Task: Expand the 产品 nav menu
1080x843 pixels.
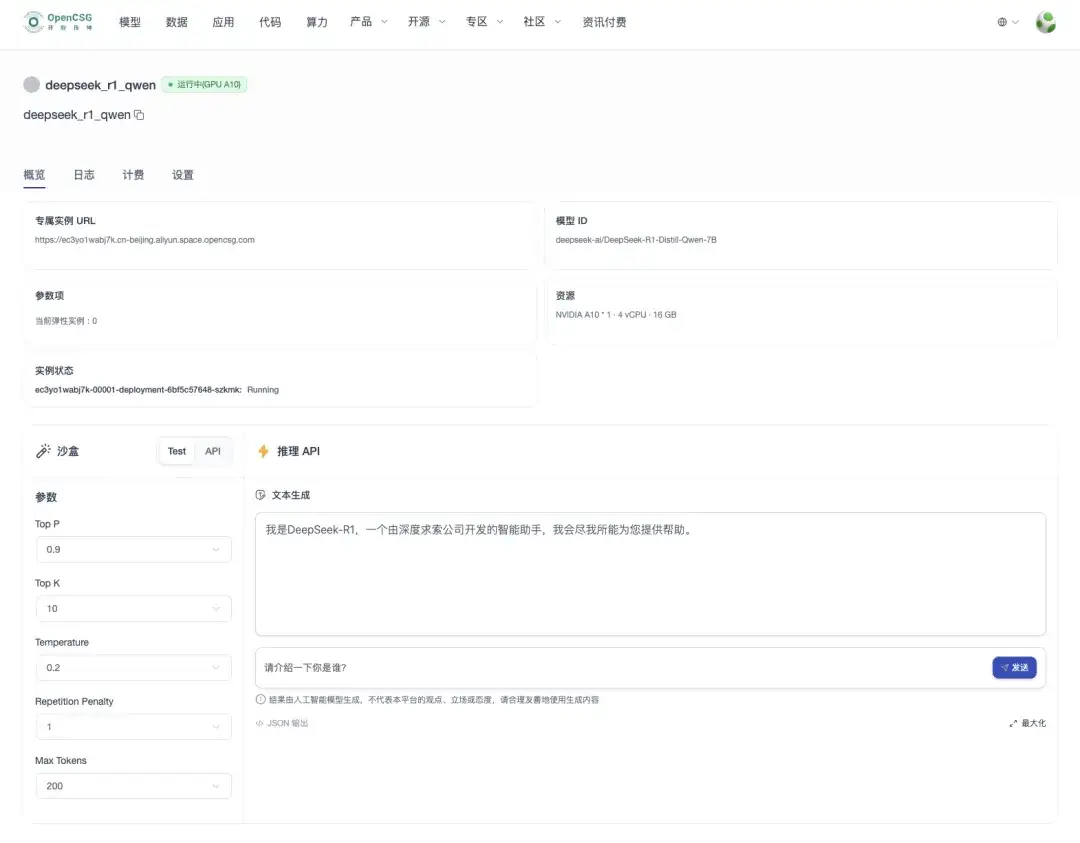Action: point(368,22)
